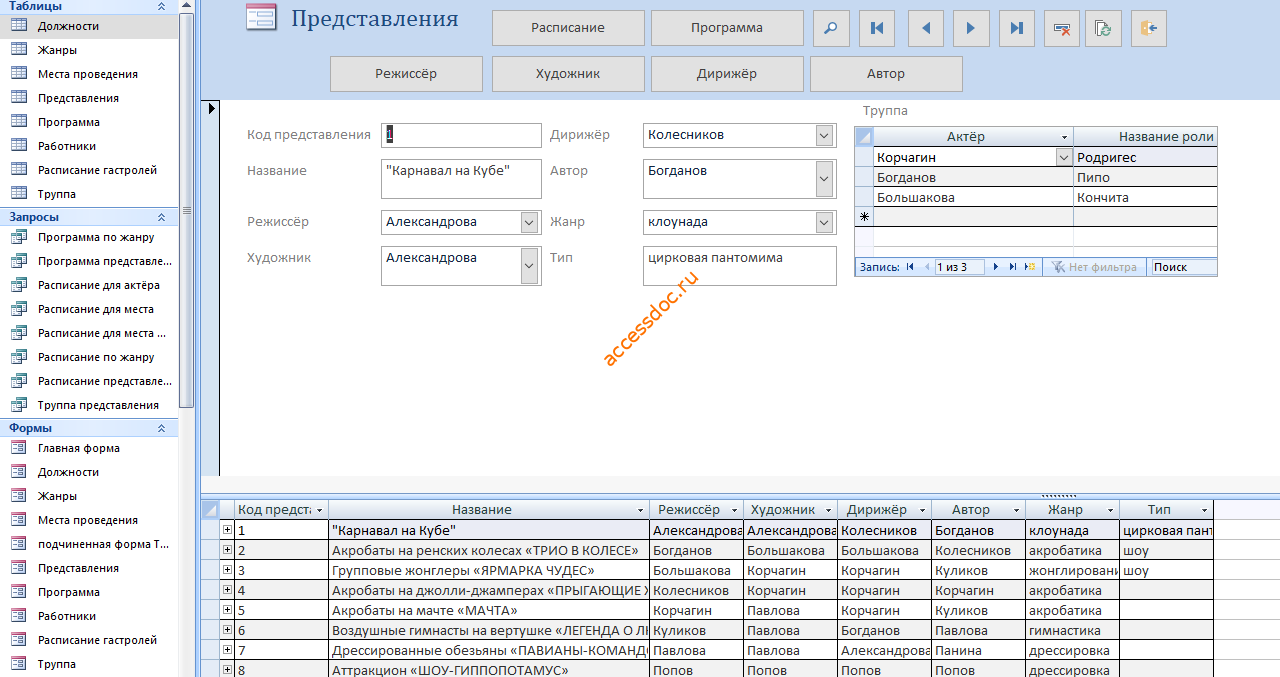Go to first record in Труппа navigator
1280x677 pixels.
click(910, 267)
